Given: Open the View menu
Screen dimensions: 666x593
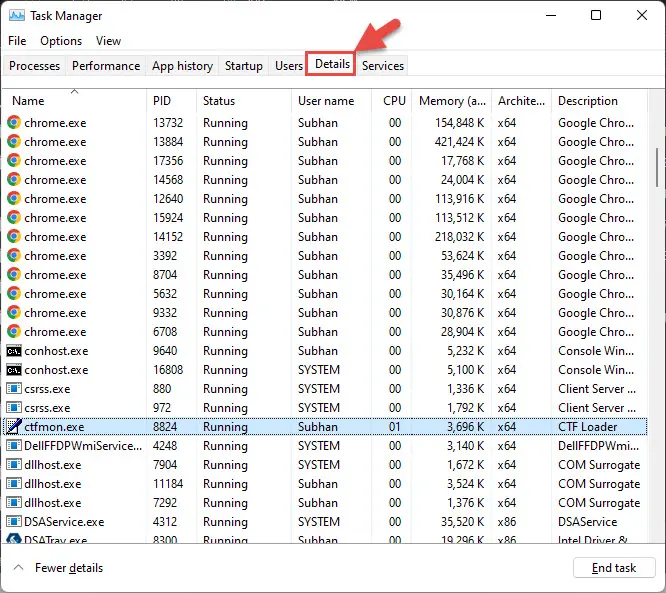Looking at the screenshot, I should coord(108,41).
